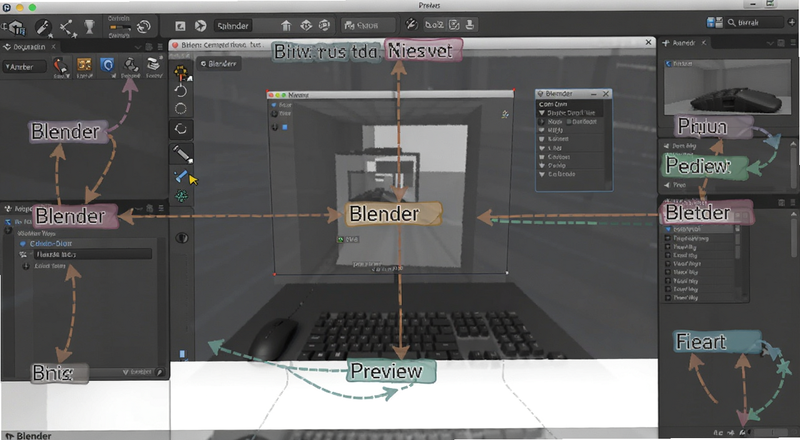This screenshot has height=440, width=800.
Task: Click the trophy icon in the top toolbar
Action: 89,27
